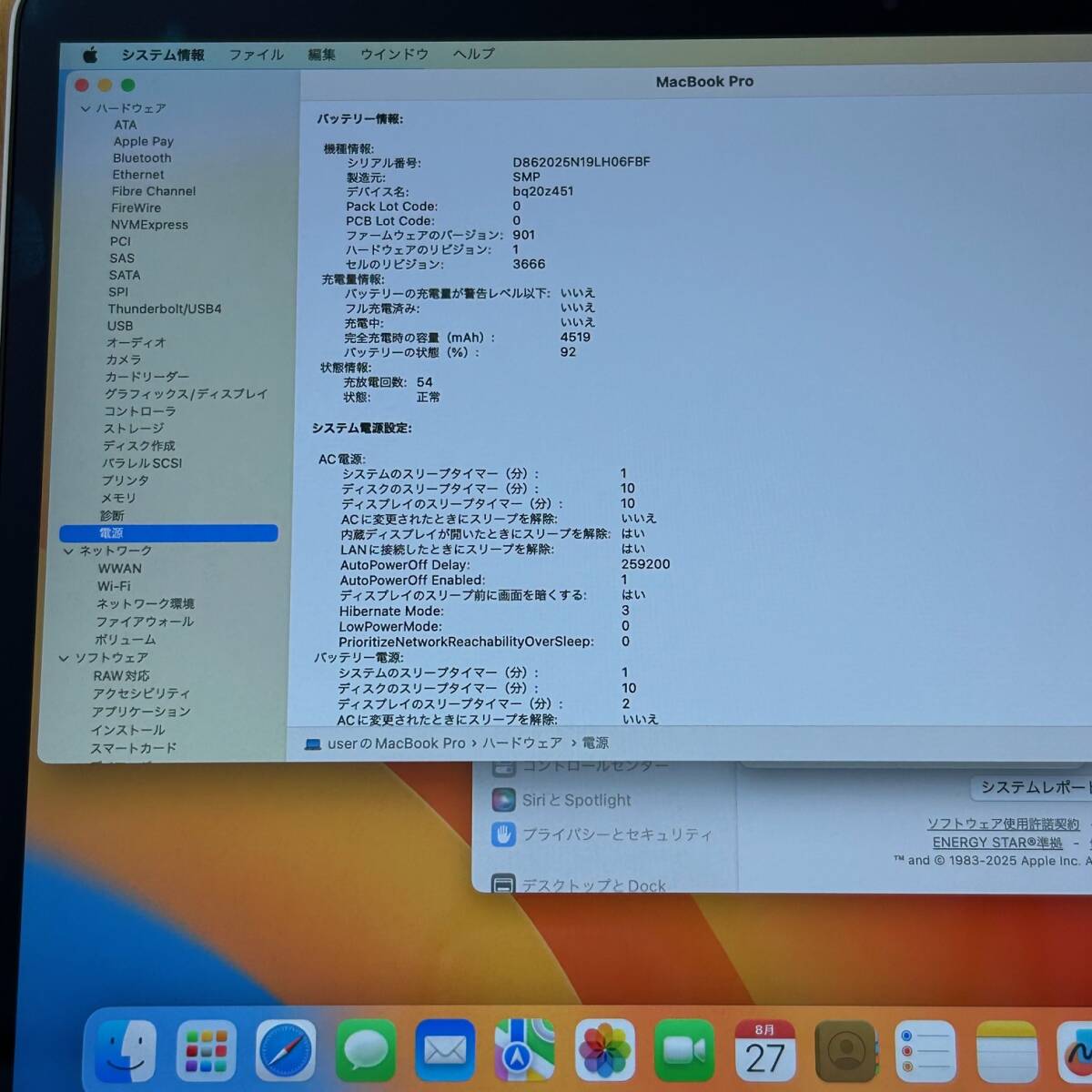Select Wi-Fi in sidebar
This screenshot has height=1092, width=1092.
coord(114,586)
